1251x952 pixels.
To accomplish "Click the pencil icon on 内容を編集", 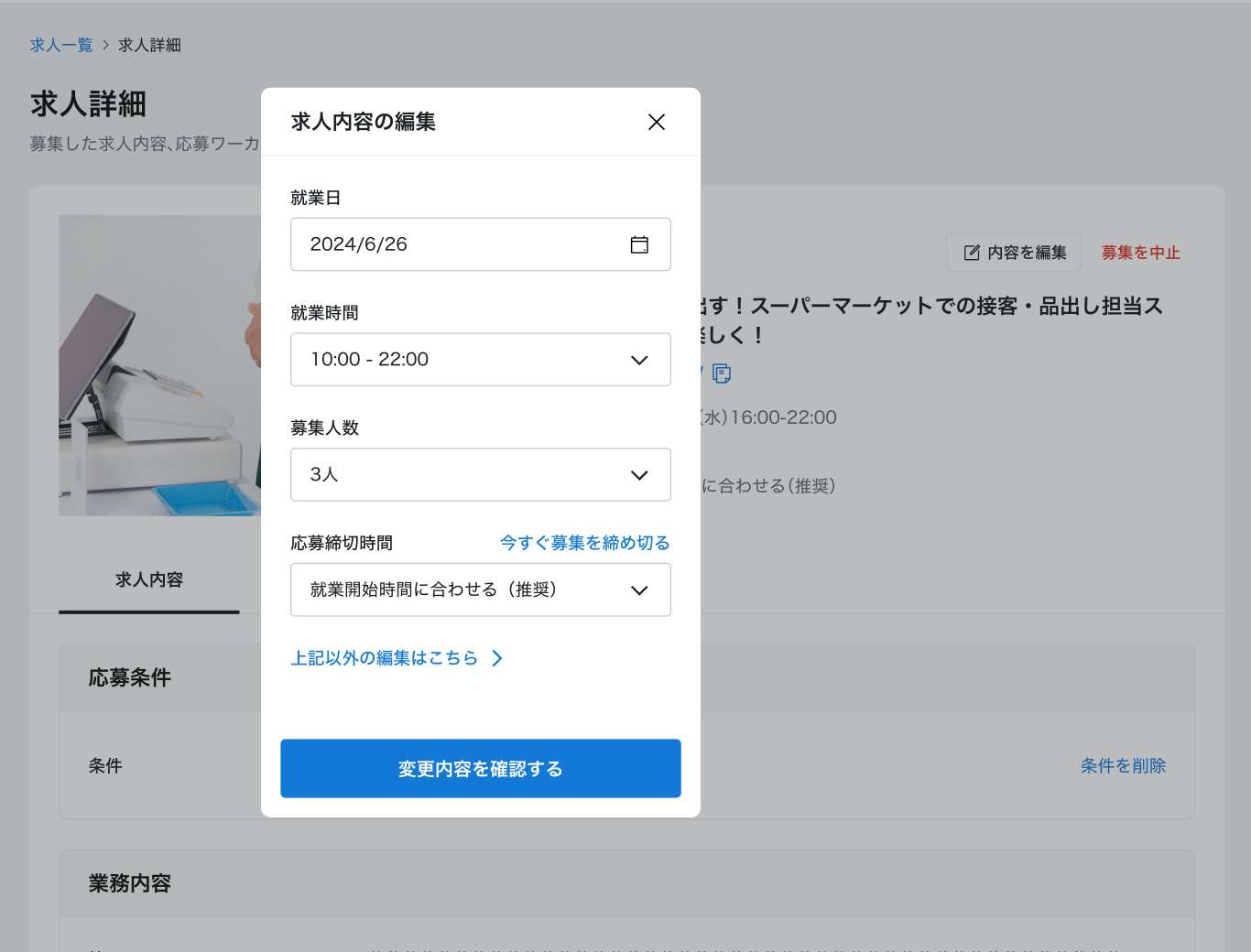I will tap(972, 253).
